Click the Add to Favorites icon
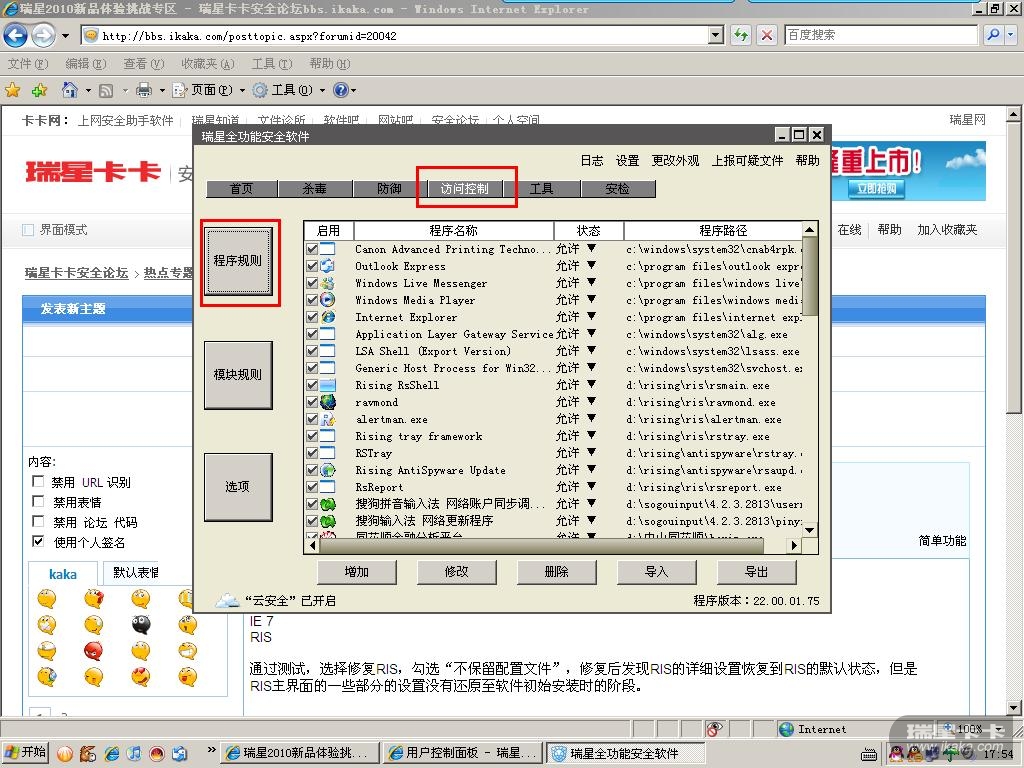This screenshot has height=768, width=1024. click(39, 90)
